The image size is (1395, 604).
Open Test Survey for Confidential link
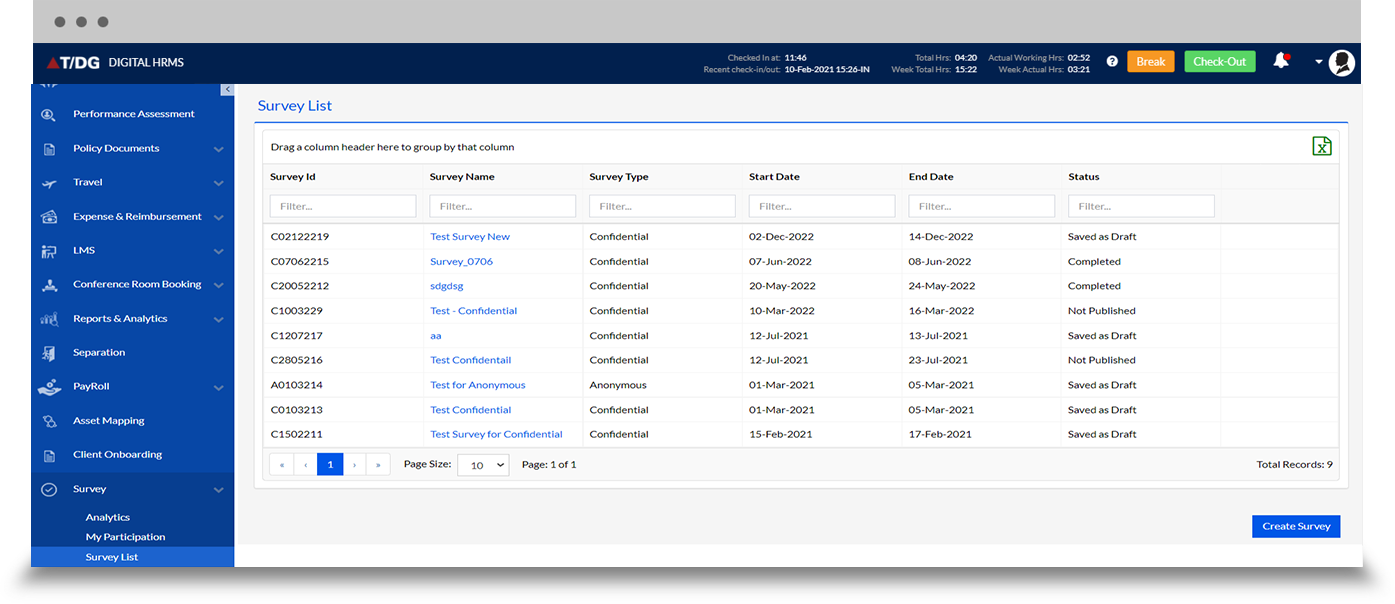(496, 435)
